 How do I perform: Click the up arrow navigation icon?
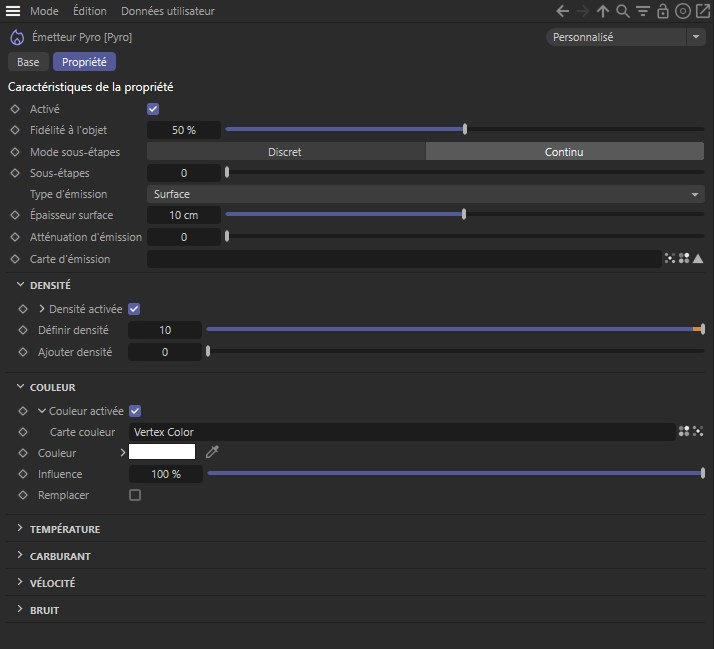[603, 11]
